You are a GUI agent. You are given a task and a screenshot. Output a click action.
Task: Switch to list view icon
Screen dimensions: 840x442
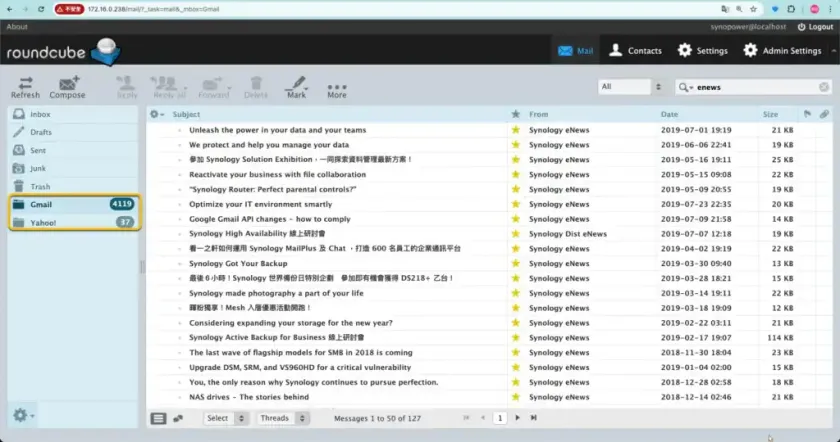pos(158,418)
